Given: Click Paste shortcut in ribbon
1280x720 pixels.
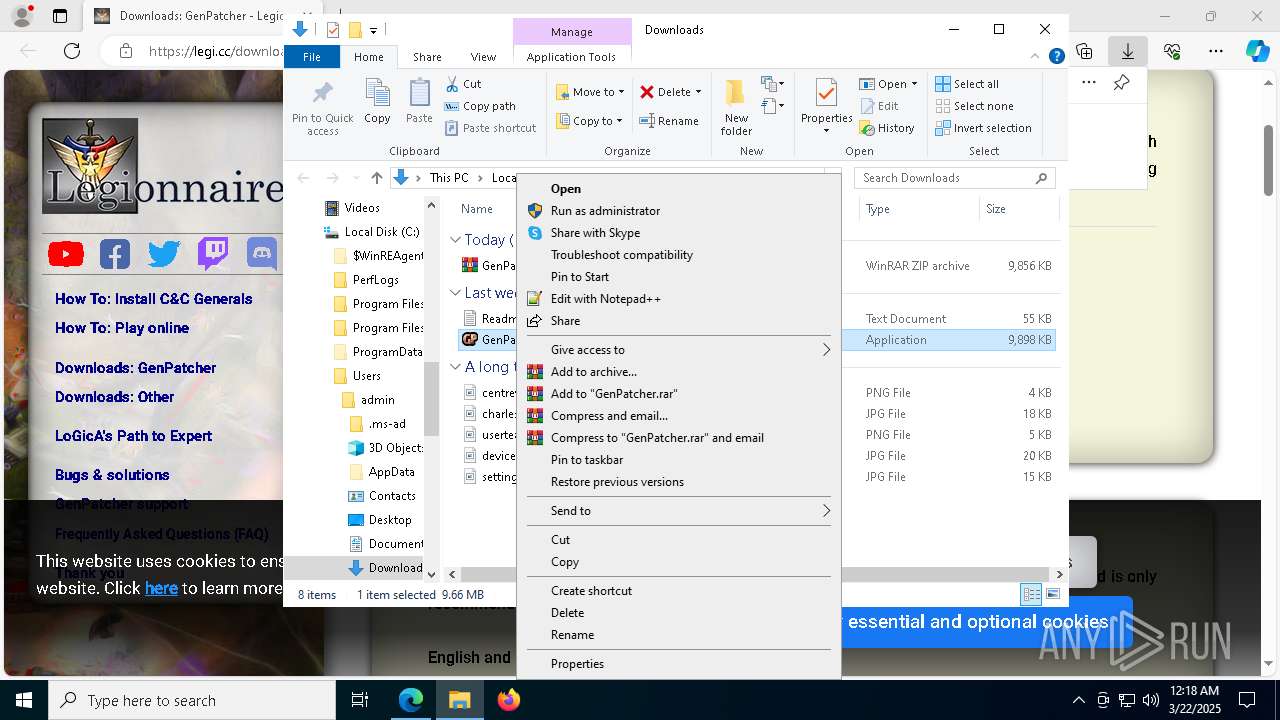Looking at the screenshot, I should click(x=490, y=128).
